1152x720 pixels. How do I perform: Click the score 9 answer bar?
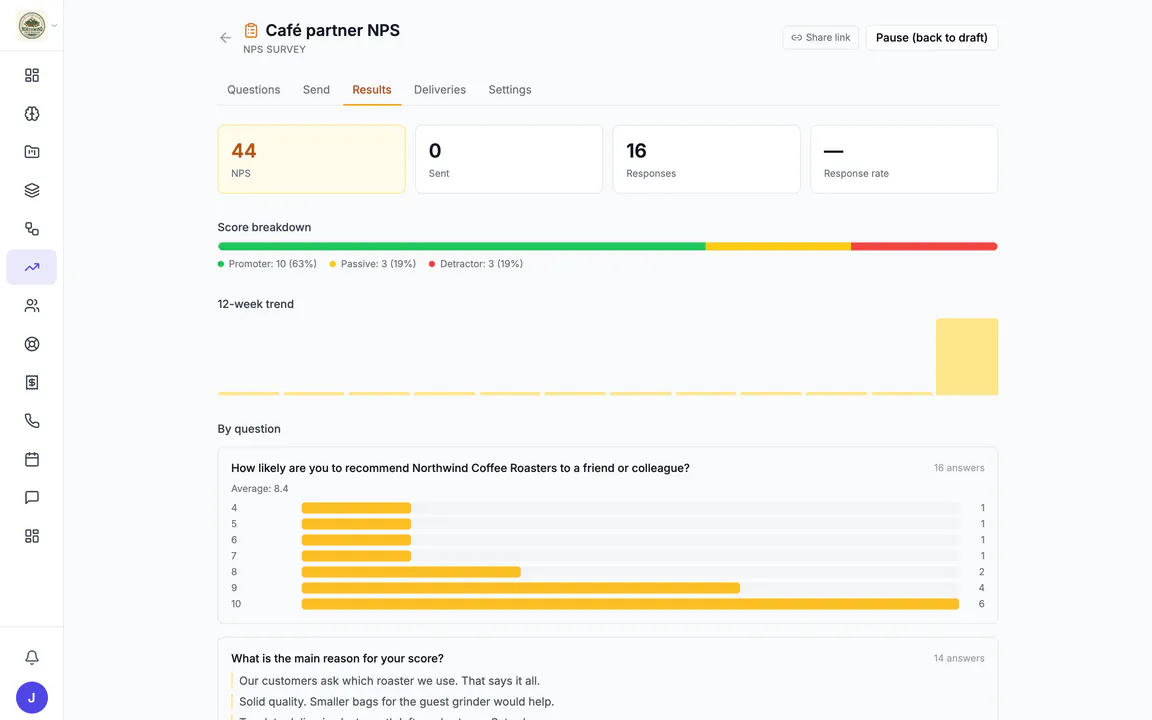pos(521,588)
